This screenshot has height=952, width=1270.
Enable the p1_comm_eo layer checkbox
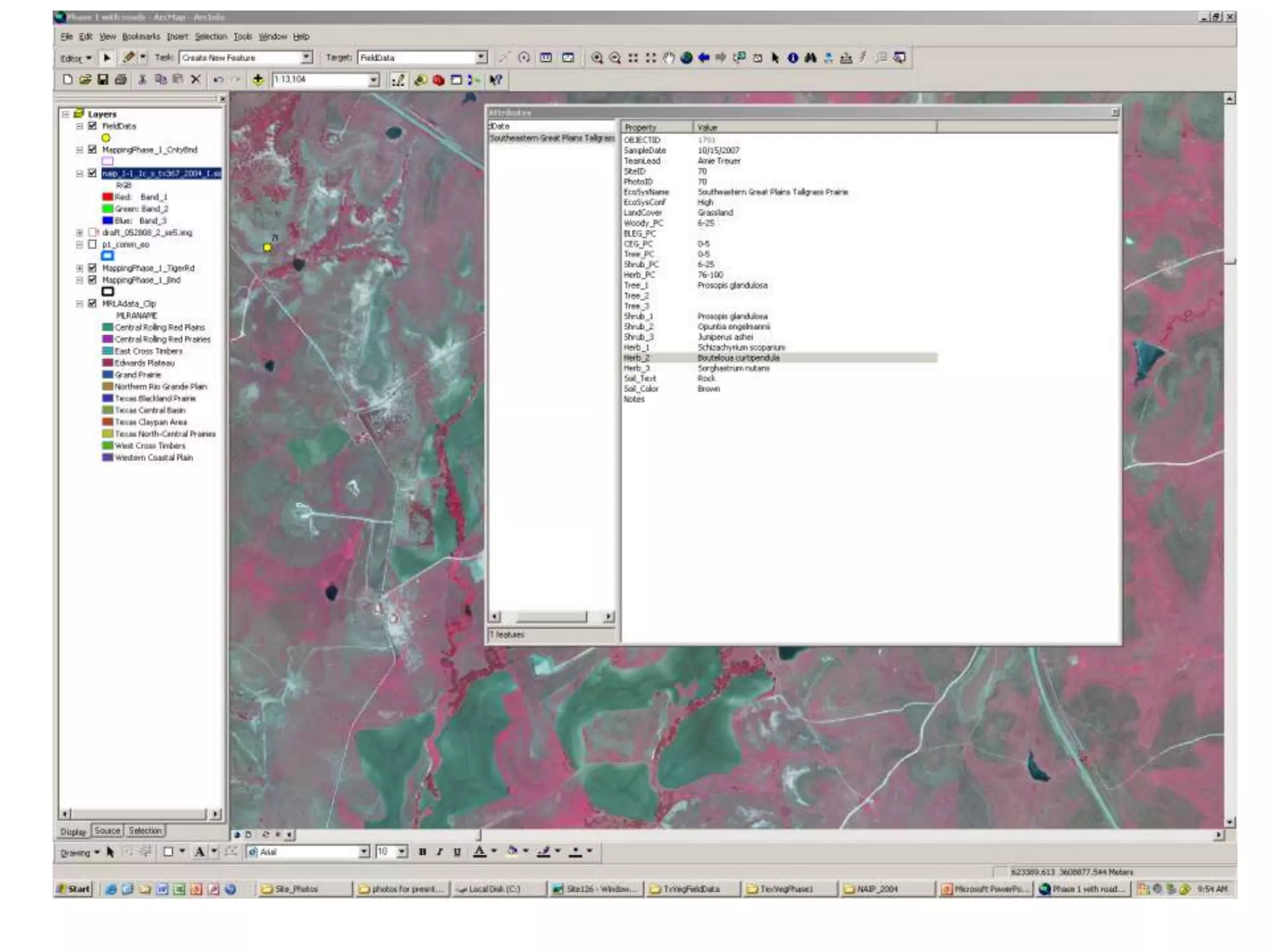(92, 244)
